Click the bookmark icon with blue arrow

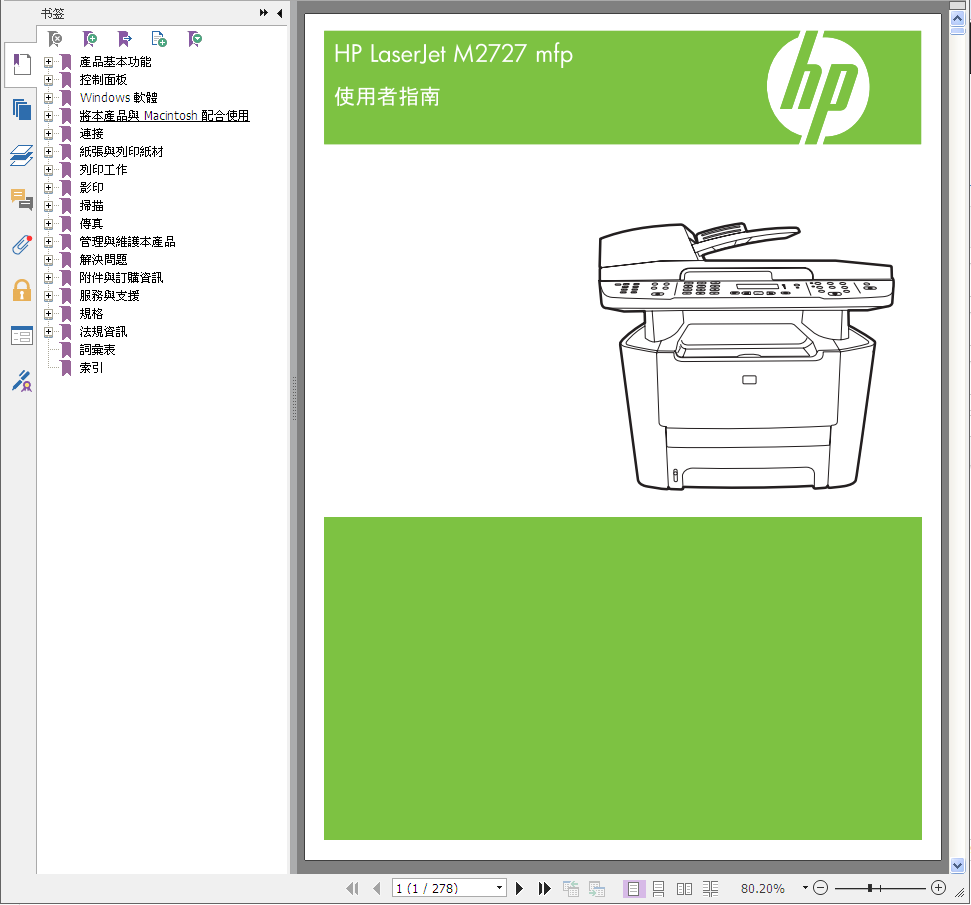tap(124, 40)
